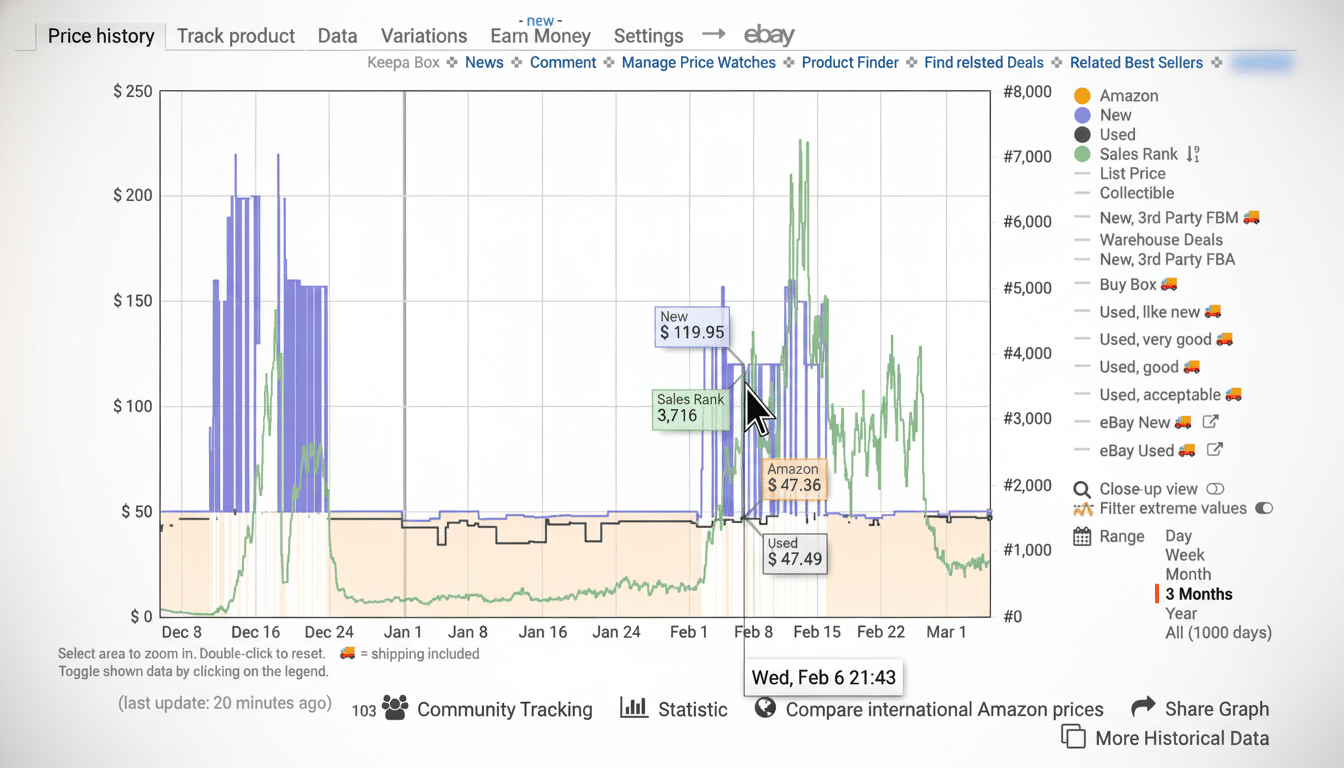
Task: Enable the Filter extreme values switch
Action: (x=1263, y=508)
